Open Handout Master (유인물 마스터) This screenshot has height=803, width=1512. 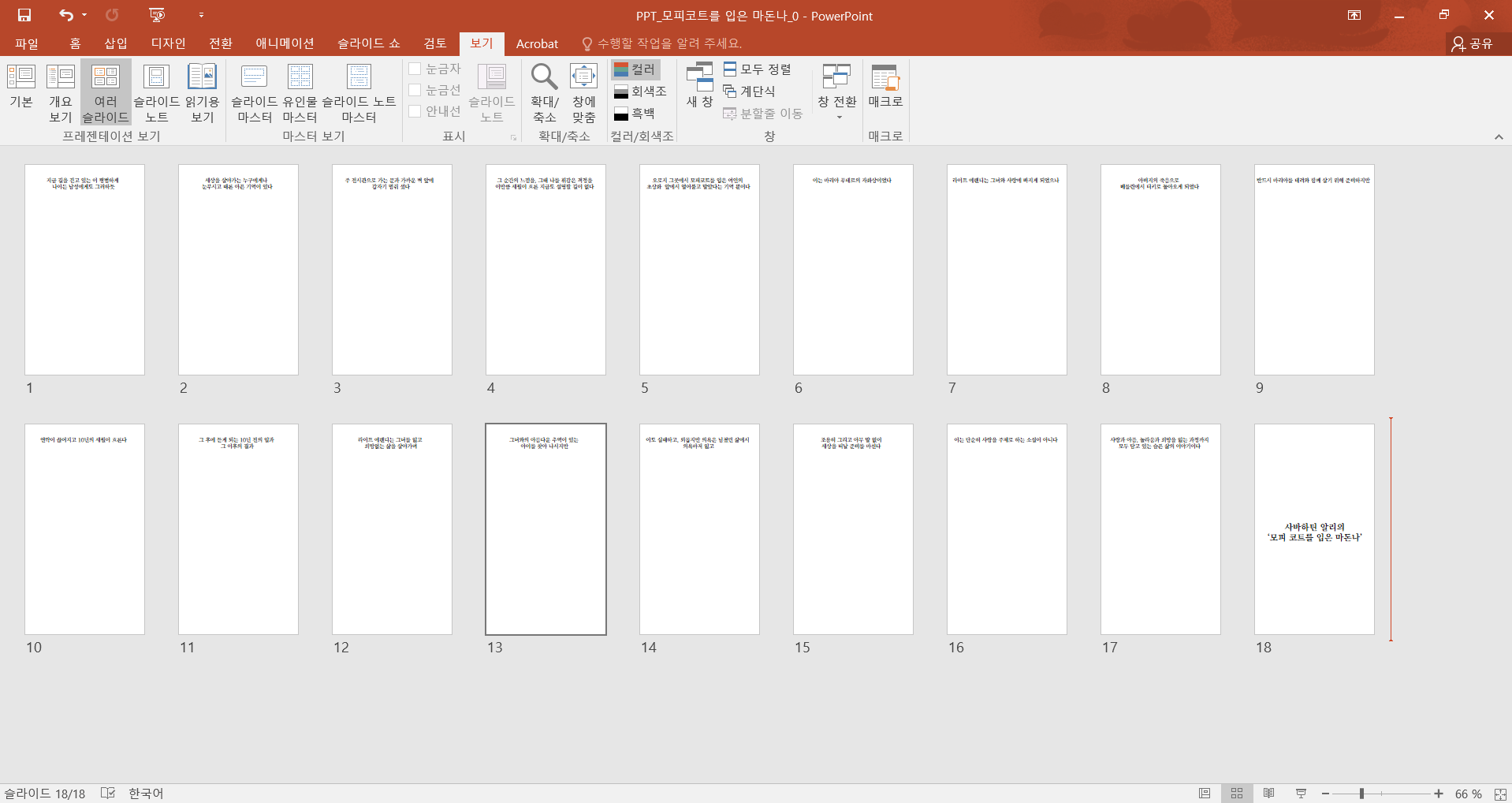point(300,94)
